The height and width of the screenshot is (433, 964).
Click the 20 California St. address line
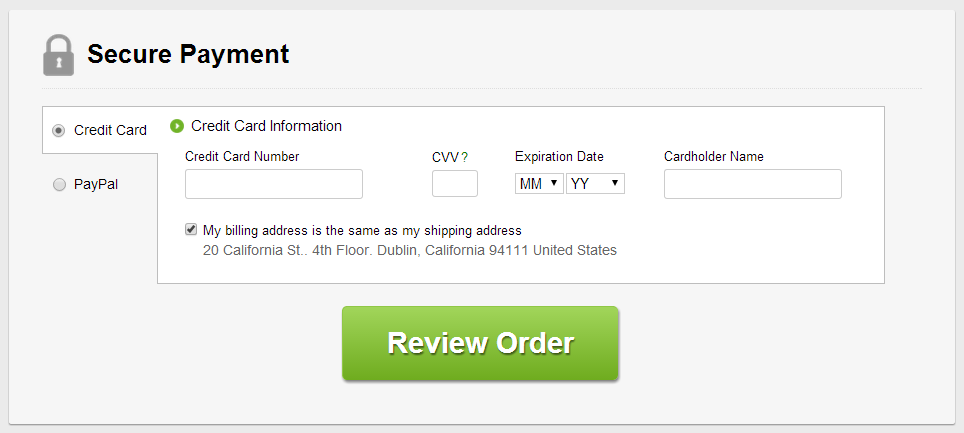409,250
